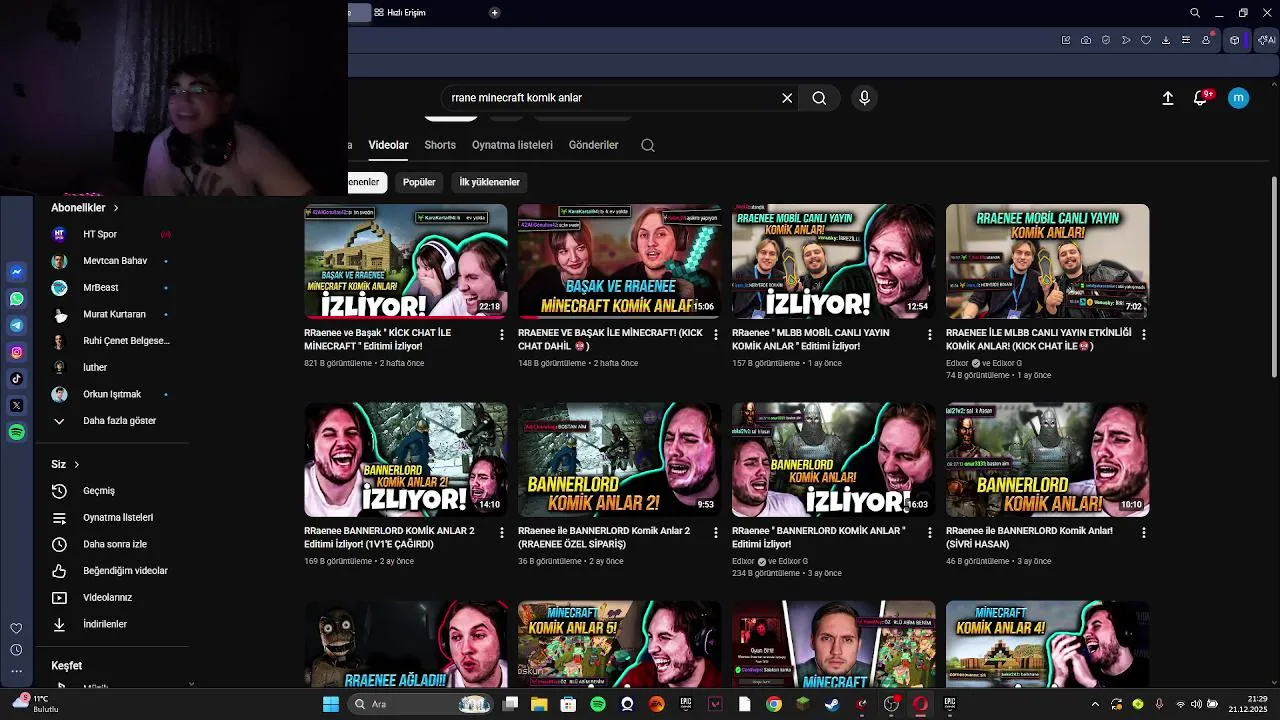Click the taskbar Ara search box

[420, 704]
